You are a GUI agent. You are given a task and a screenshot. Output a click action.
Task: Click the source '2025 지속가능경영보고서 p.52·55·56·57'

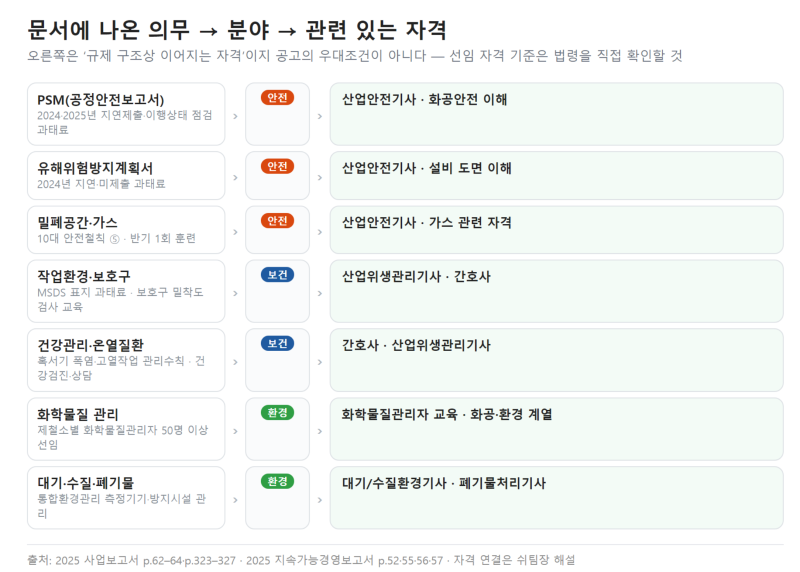tap(344, 560)
